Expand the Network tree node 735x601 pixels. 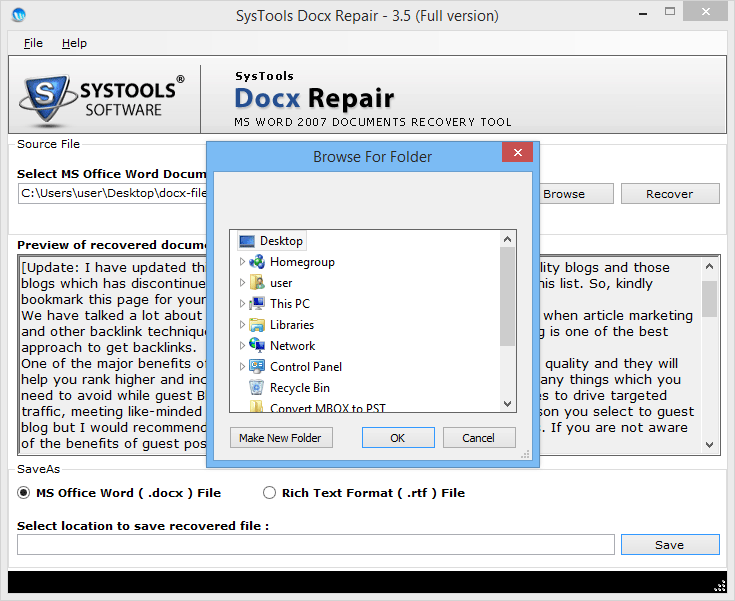click(242, 346)
